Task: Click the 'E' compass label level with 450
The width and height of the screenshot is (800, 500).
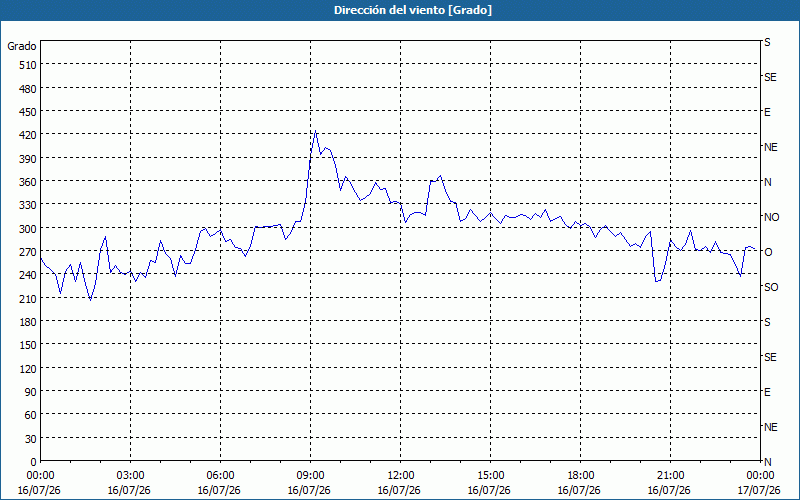Action: pyautogui.click(x=767, y=112)
